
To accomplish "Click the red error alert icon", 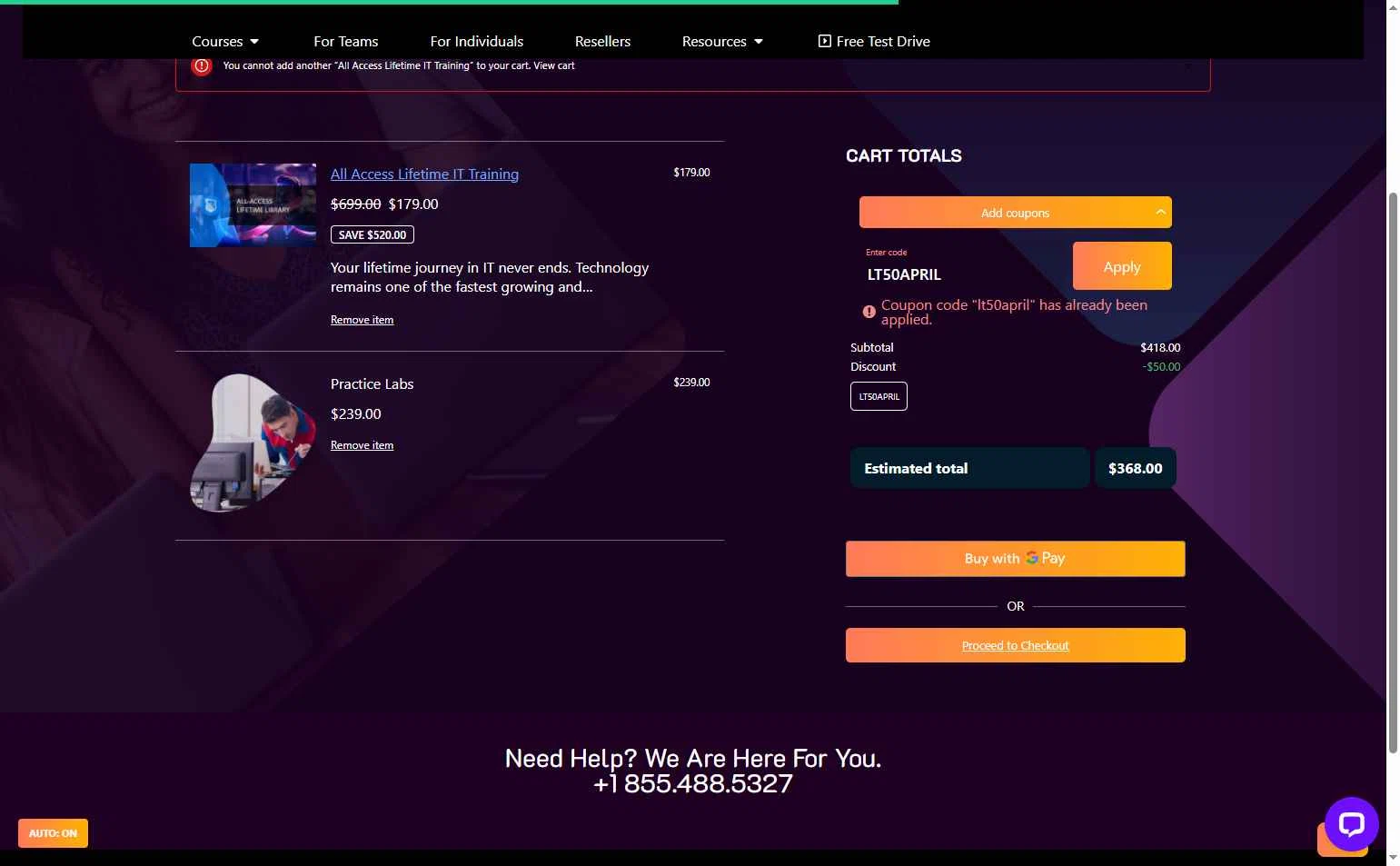I will click(x=202, y=65).
